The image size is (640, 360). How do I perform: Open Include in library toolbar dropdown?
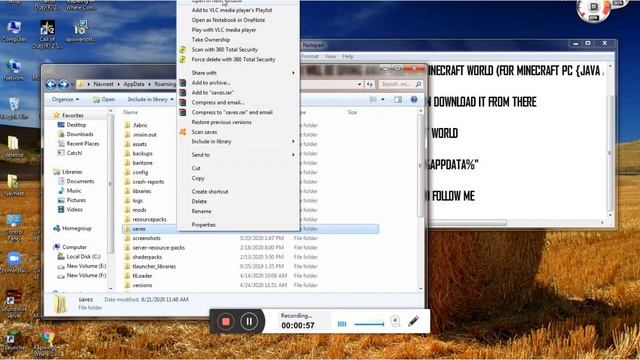150,99
